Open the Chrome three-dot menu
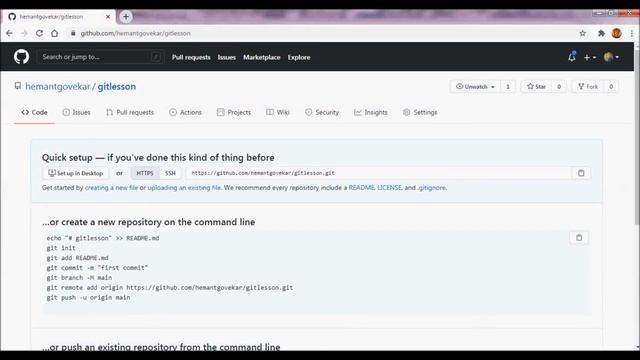This screenshot has height=360, width=640. point(631,33)
